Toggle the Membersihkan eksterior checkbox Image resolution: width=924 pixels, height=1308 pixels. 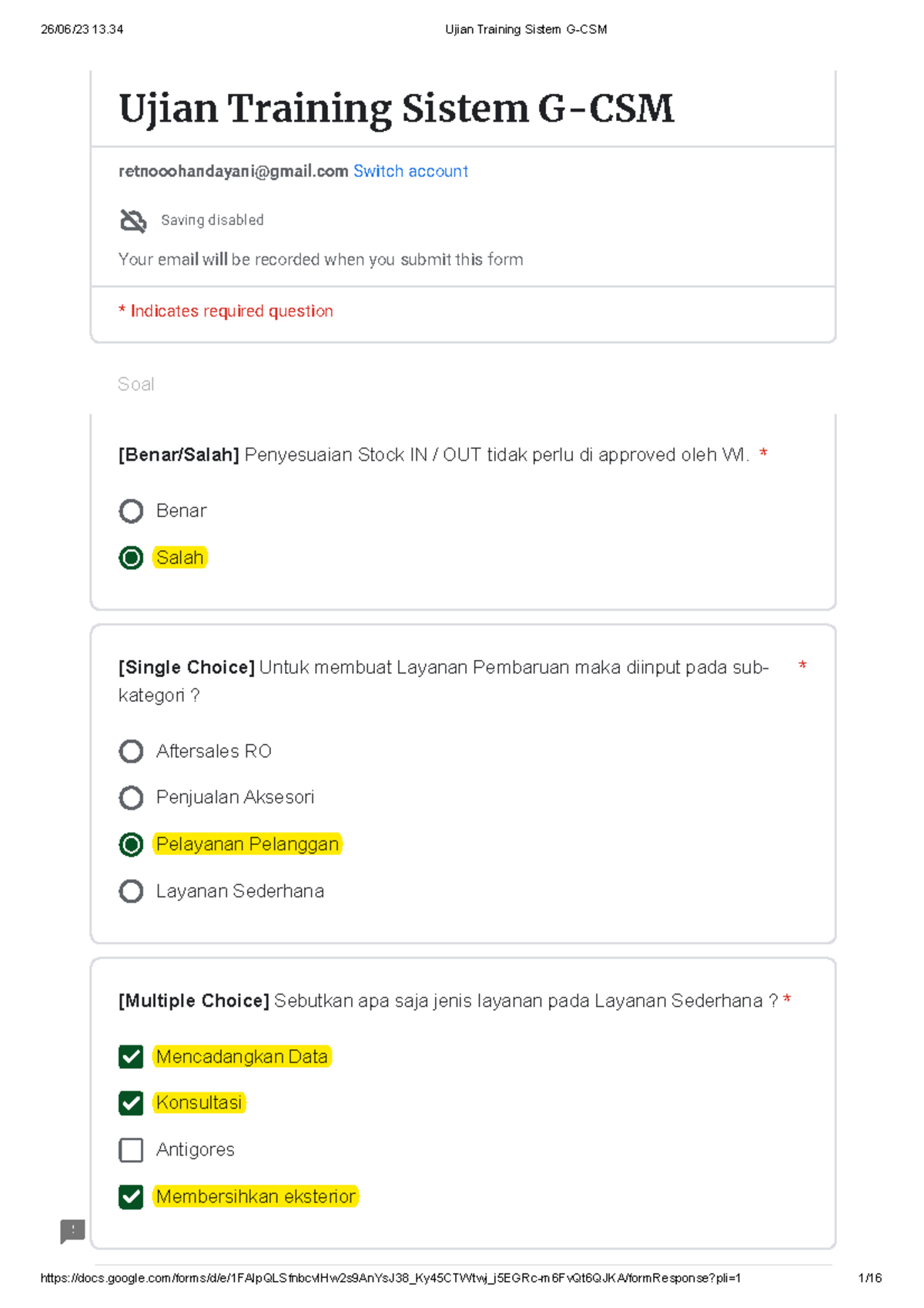tap(131, 1196)
